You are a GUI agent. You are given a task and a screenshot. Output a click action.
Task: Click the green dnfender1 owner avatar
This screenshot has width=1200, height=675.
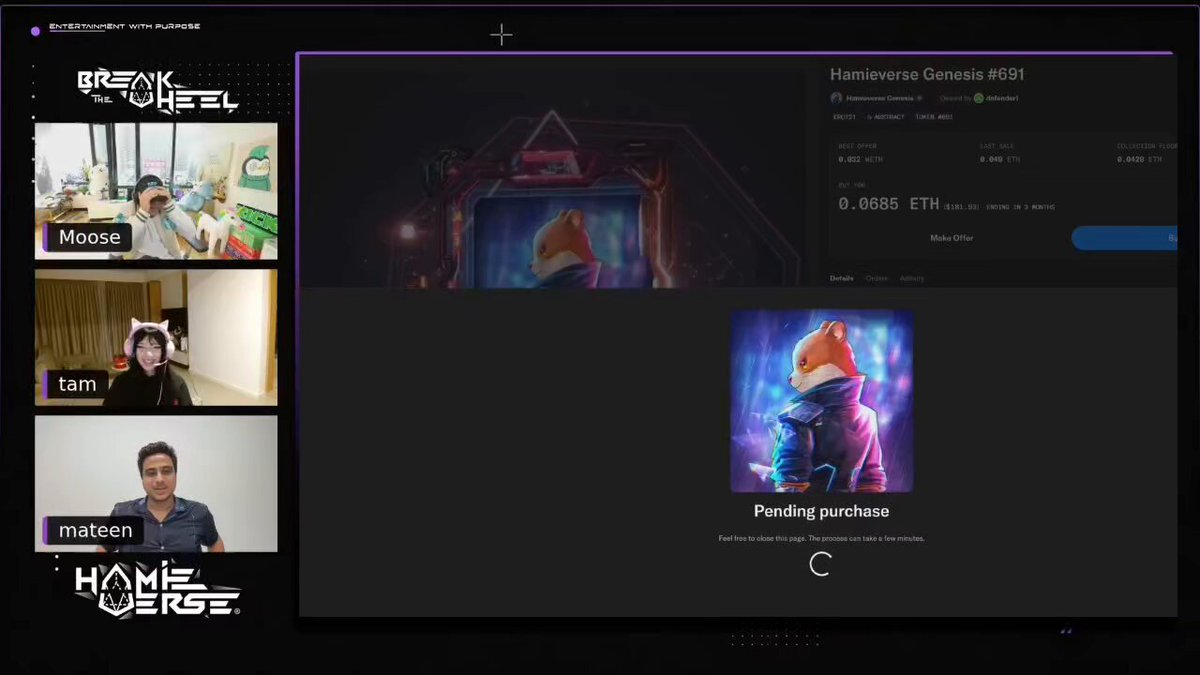tap(978, 98)
